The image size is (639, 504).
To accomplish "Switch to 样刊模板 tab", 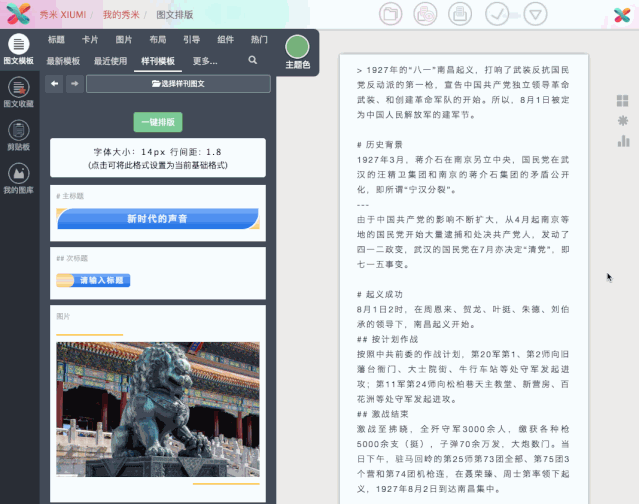I will [158, 61].
